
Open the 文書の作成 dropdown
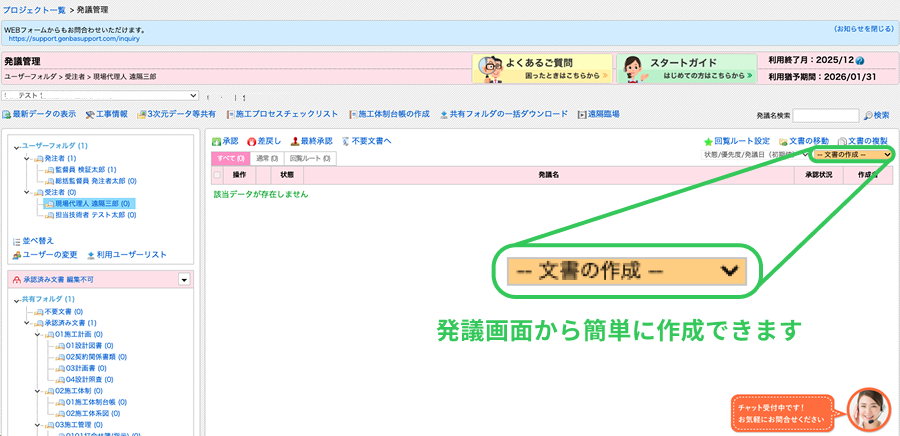tap(851, 155)
